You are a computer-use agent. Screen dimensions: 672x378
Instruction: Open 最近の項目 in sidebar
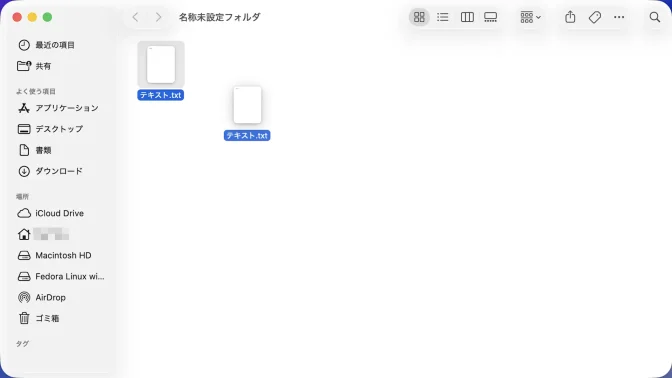click(x=46, y=45)
